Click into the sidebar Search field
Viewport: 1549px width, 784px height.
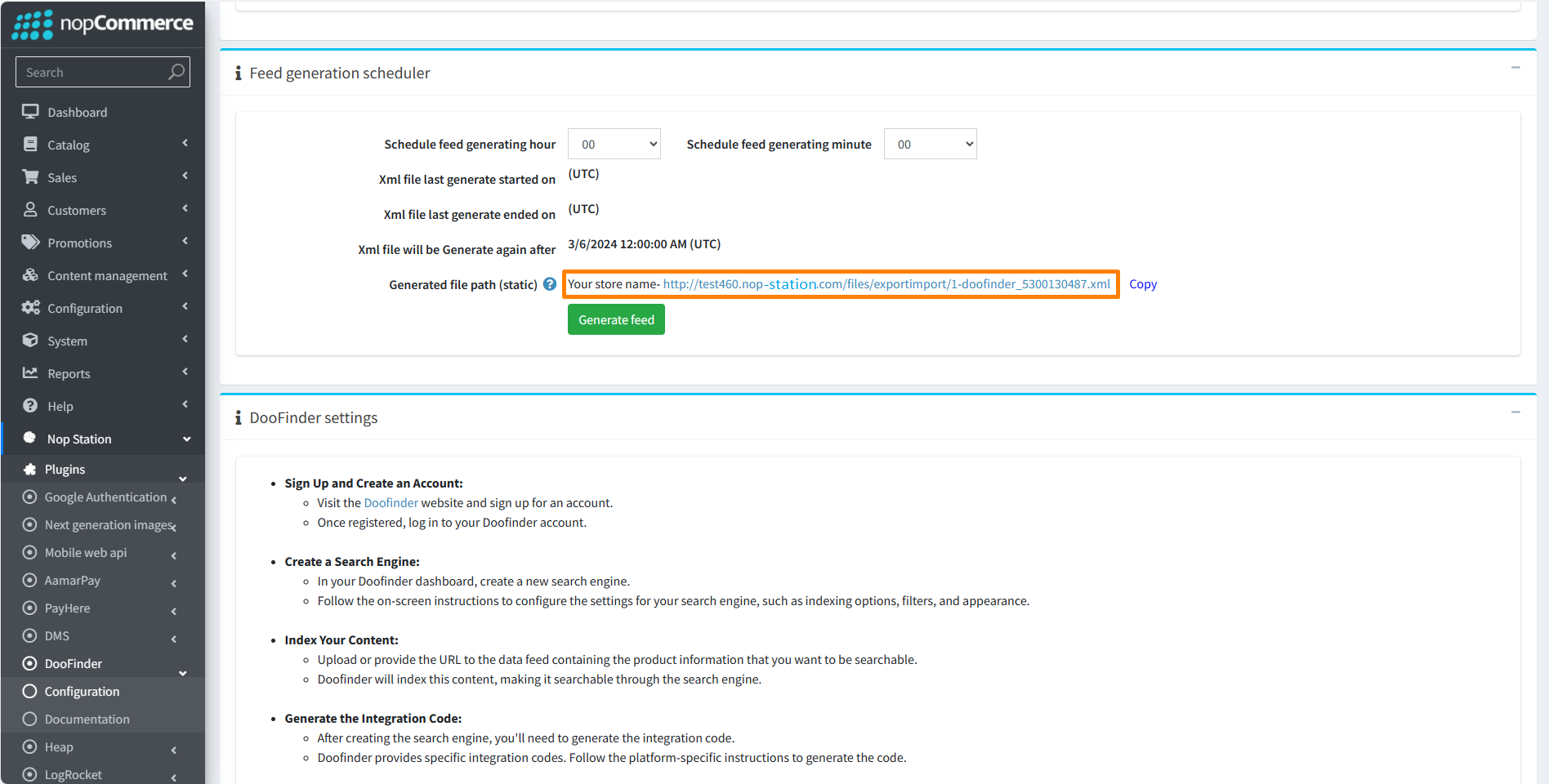(92, 72)
